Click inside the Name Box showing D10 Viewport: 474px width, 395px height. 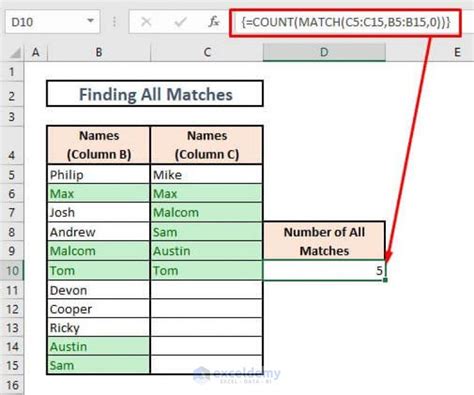pos(45,22)
